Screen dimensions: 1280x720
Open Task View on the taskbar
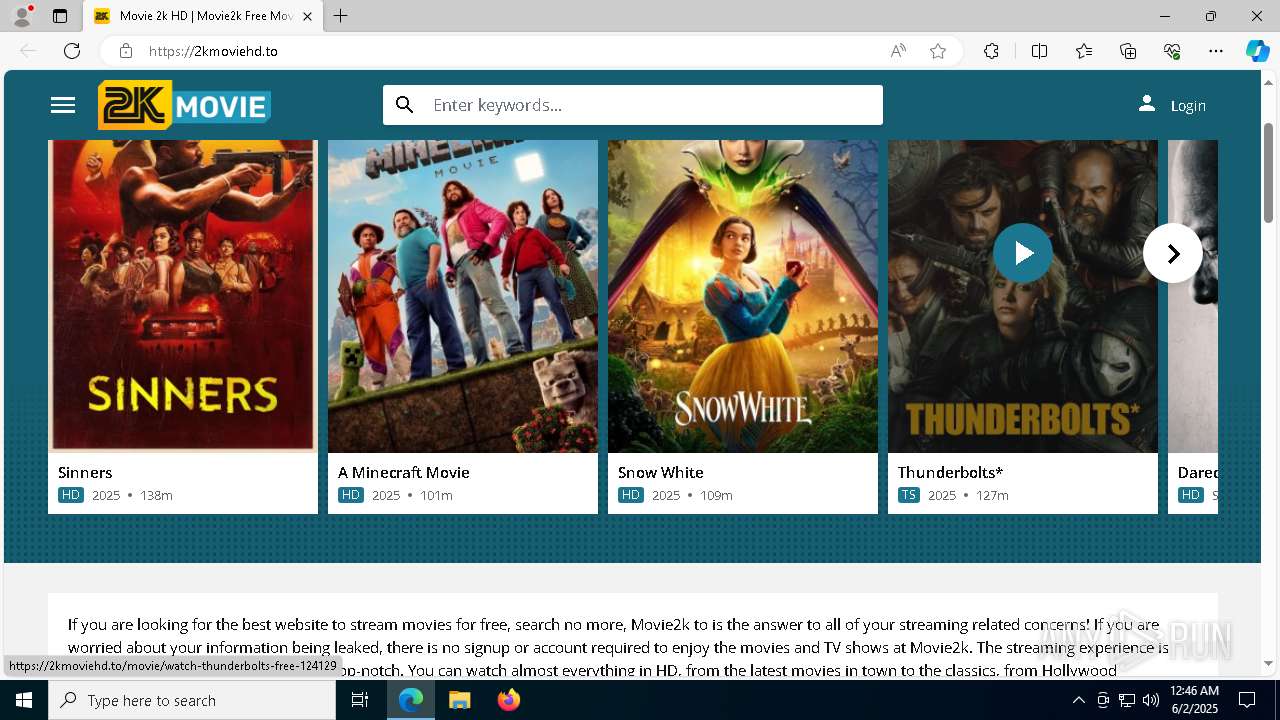(361, 700)
